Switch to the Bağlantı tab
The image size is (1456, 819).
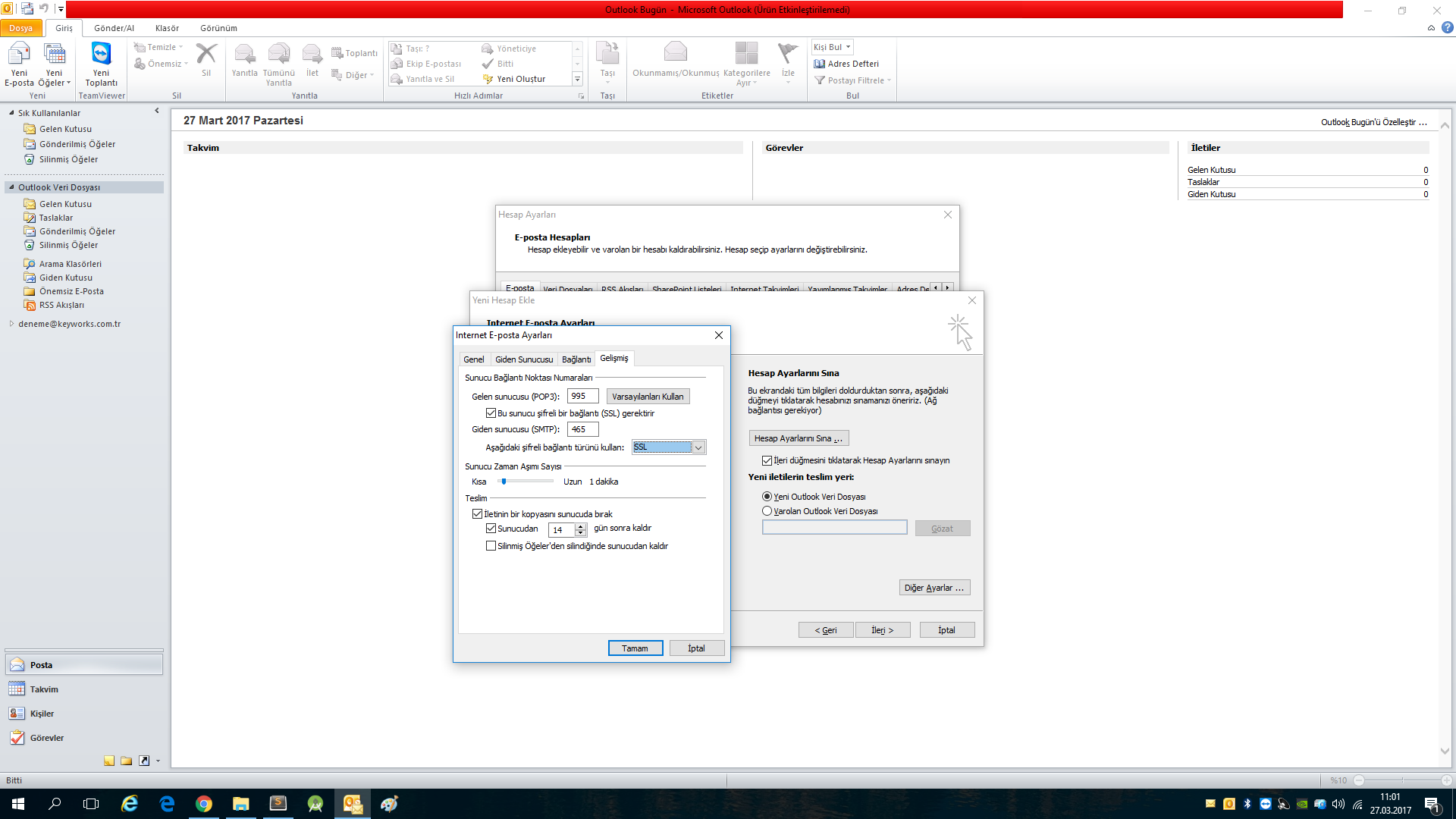576,359
